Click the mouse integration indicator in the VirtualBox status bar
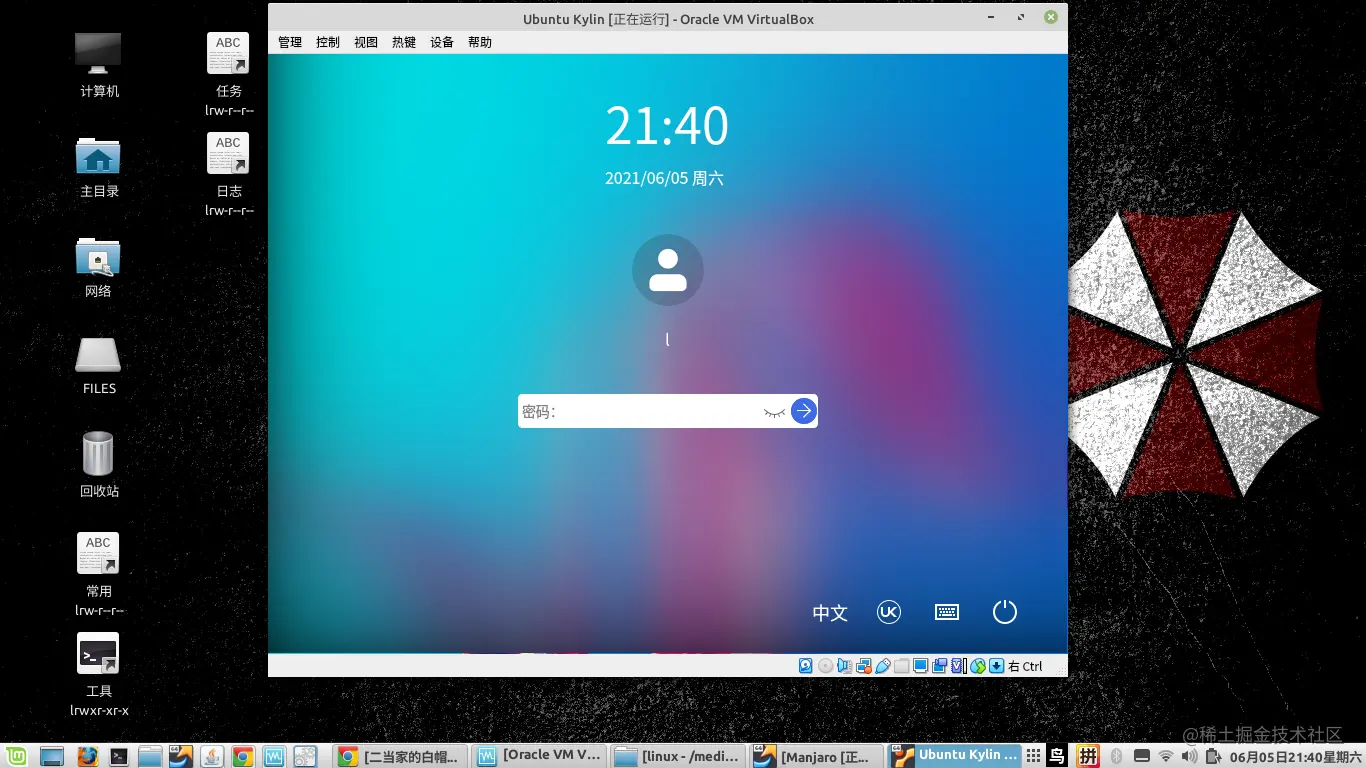 click(x=977, y=666)
